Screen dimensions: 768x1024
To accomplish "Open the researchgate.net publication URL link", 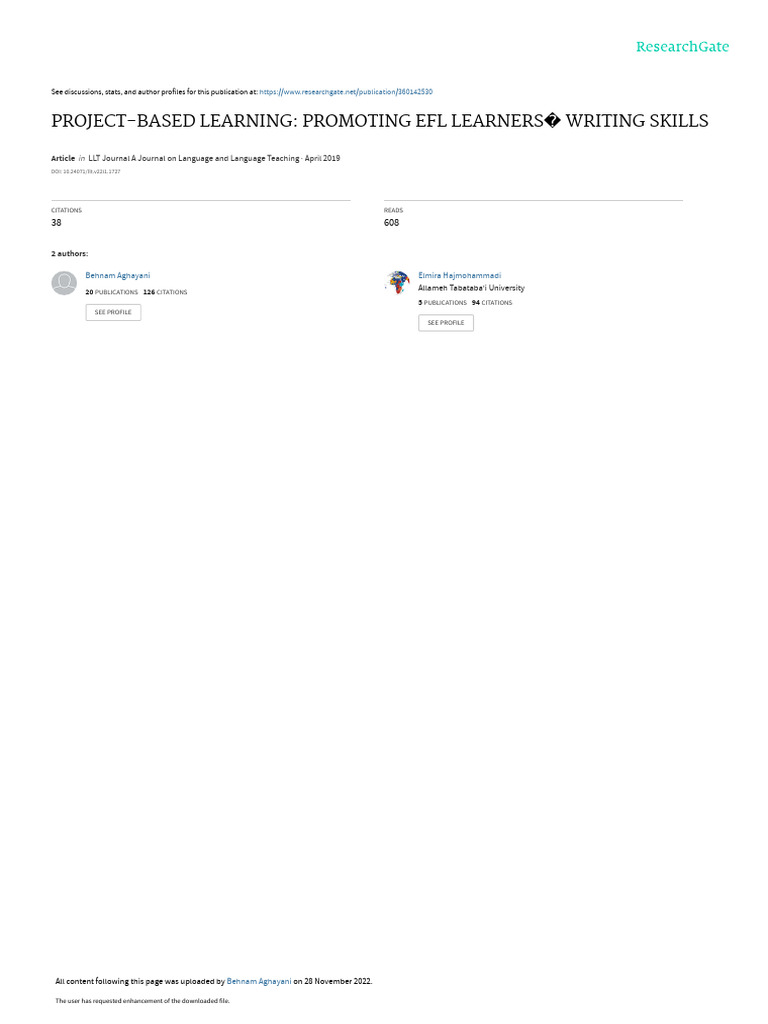I will tap(345, 92).
